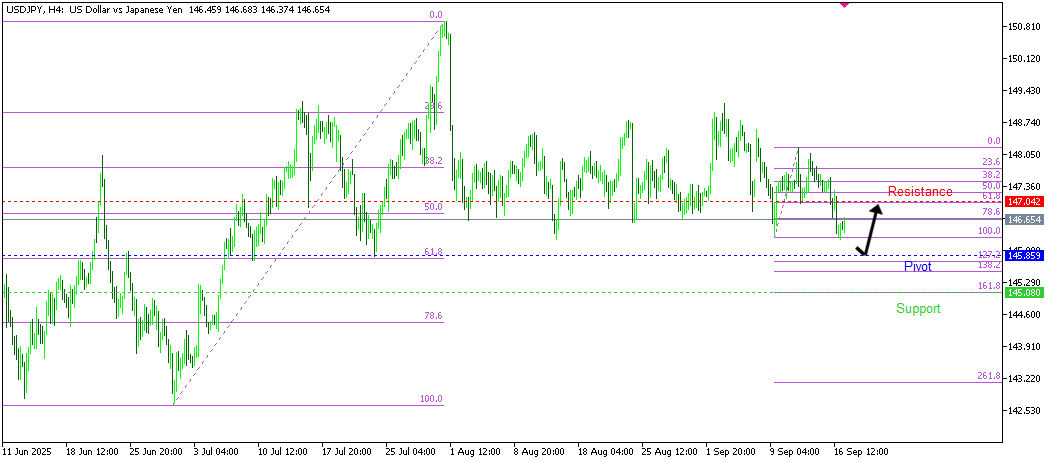Click the 11 Jun 2025 date label
Screen dimensions: 1055x463
click(x=26, y=451)
